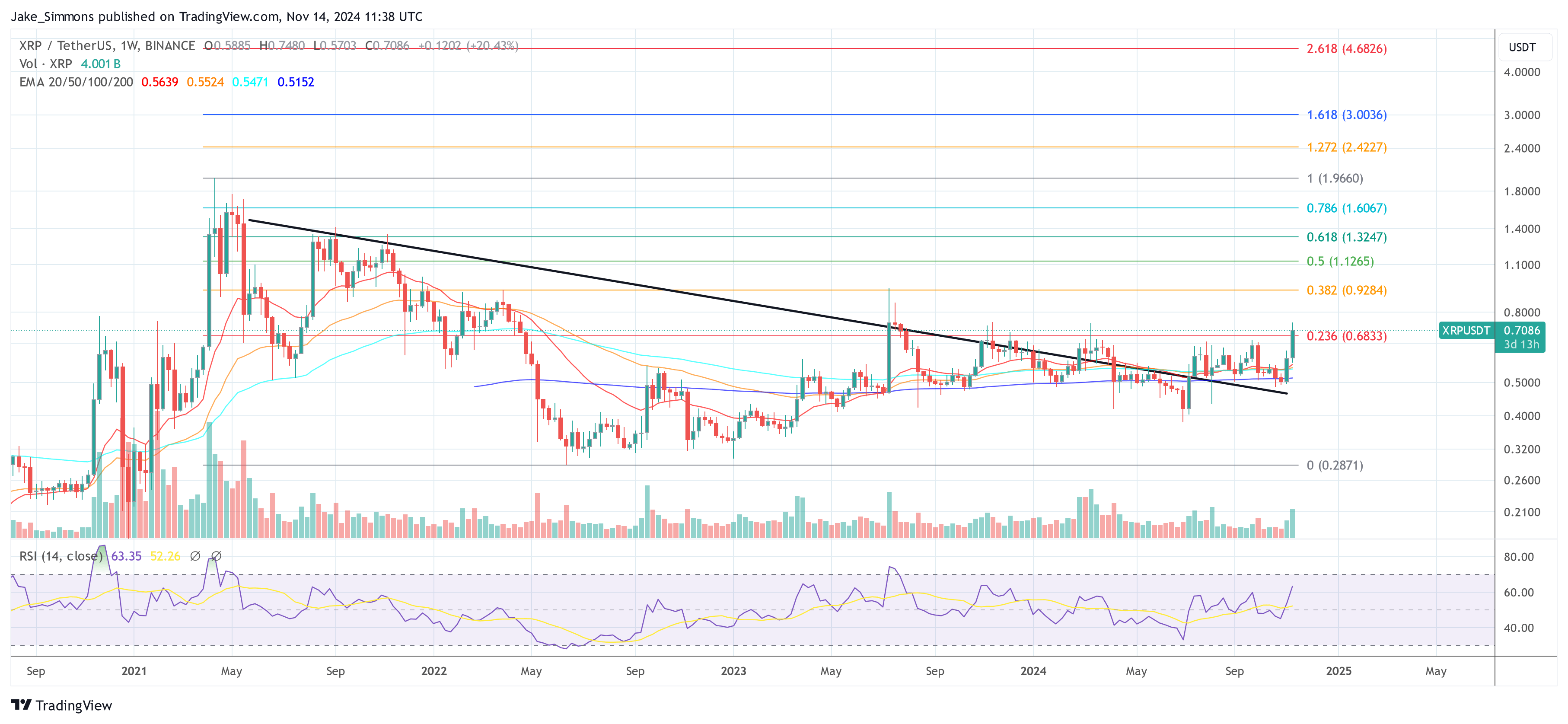The height and width of the screenshot is (724, 1568).
Task: Select the 0 (0.2871) Fibonacci label
Action: [x=1335, y=465]
